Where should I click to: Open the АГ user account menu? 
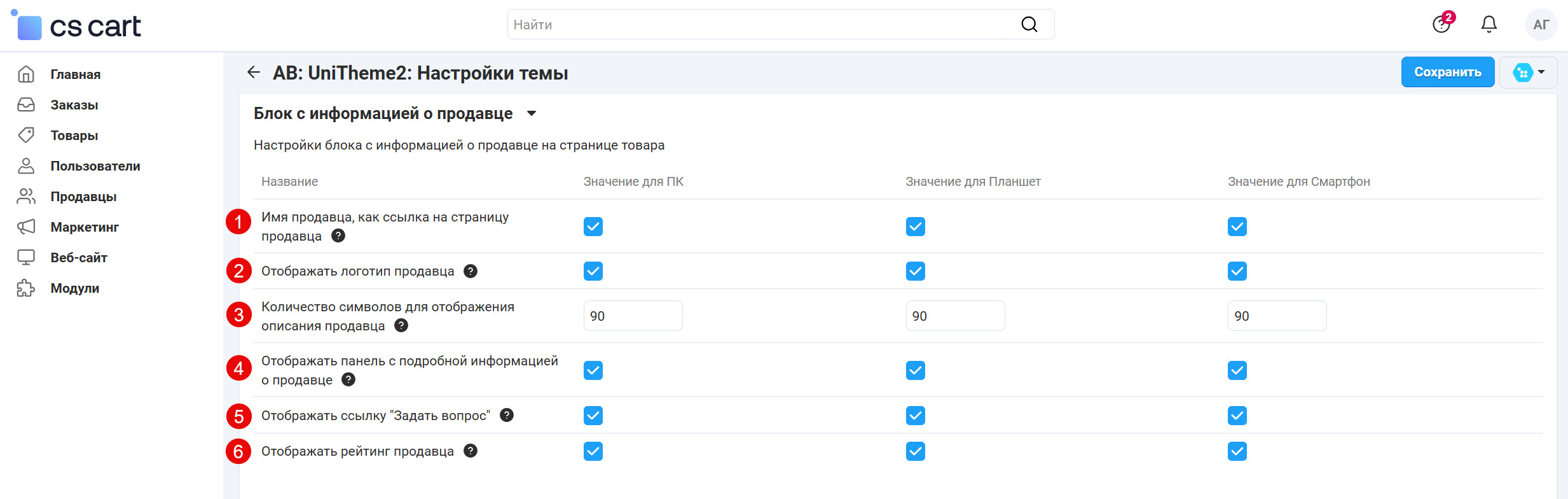[x=1541, y=25]
